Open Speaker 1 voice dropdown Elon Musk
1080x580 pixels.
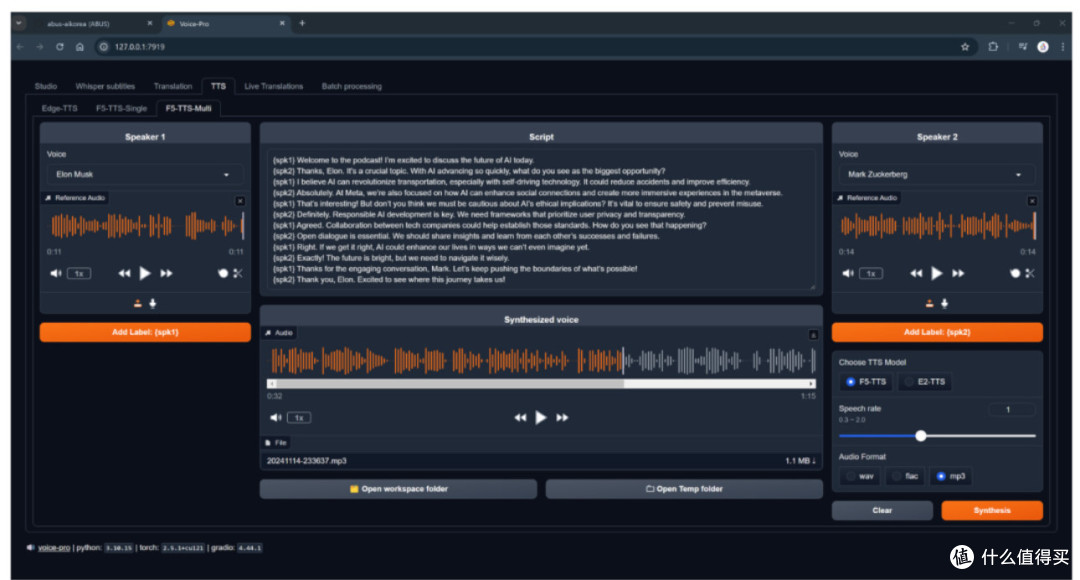click(x=145, y=174)
